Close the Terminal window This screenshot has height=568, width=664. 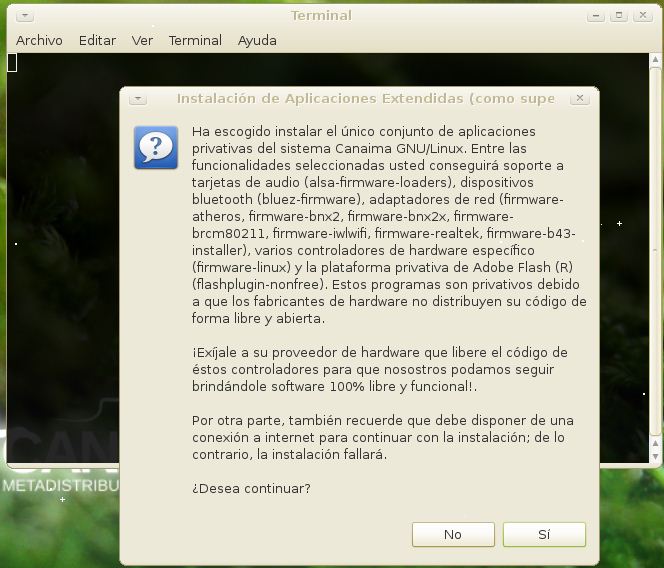642,16
